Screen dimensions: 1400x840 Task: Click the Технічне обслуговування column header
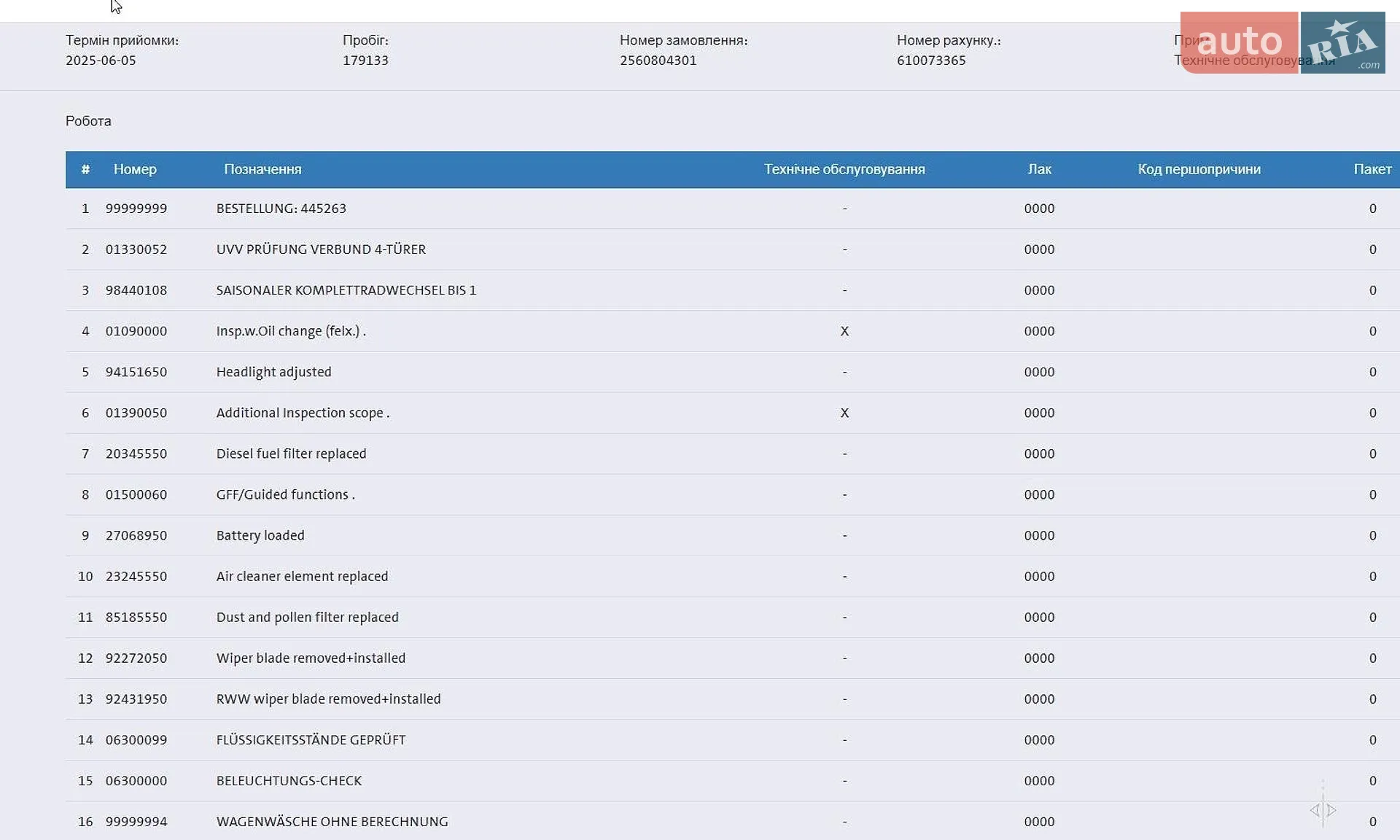coord(844,169)
